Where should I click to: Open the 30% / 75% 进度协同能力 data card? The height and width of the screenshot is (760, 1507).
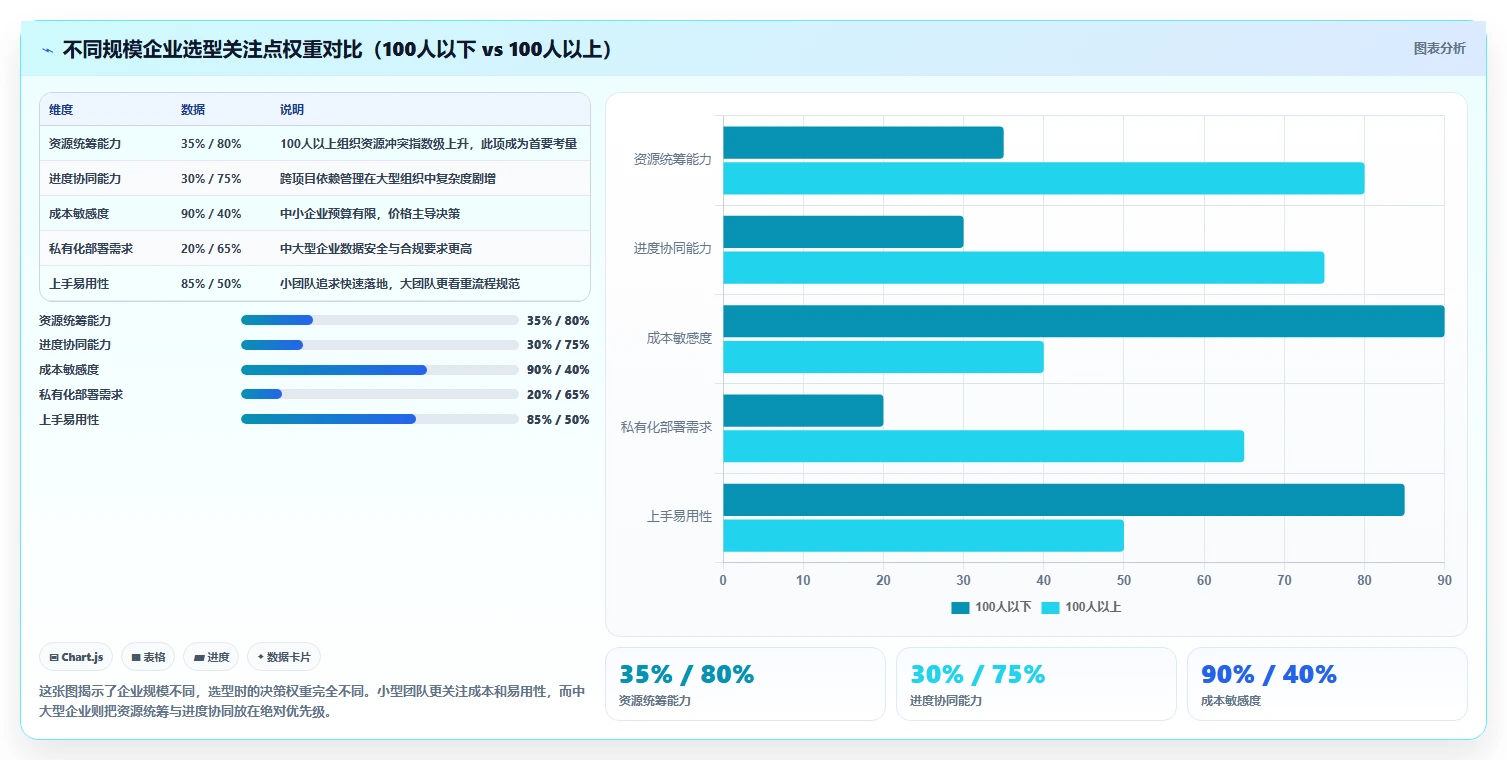[x=1036, y=684]
